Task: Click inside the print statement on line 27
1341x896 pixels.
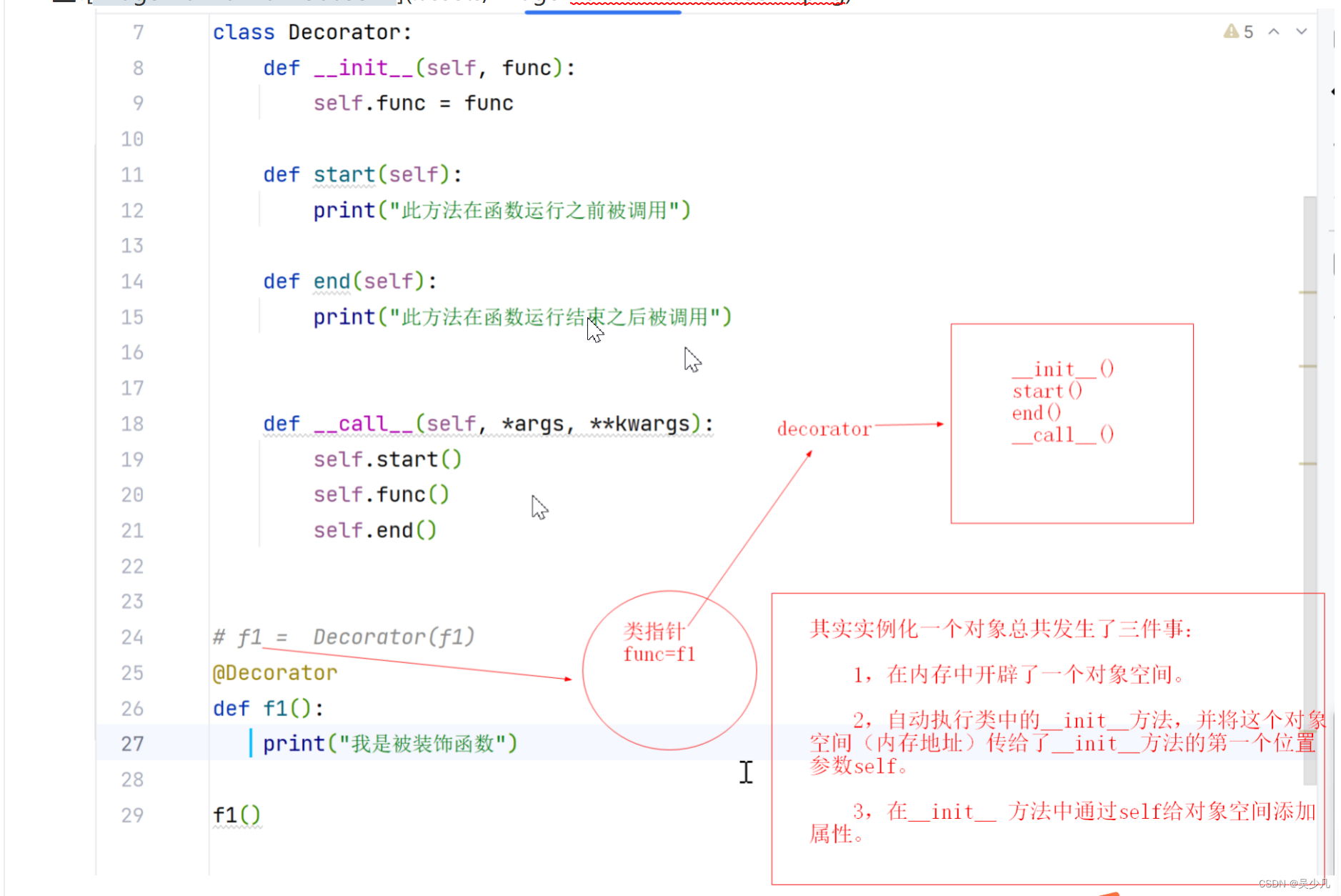Action: [x=386, y=743]
